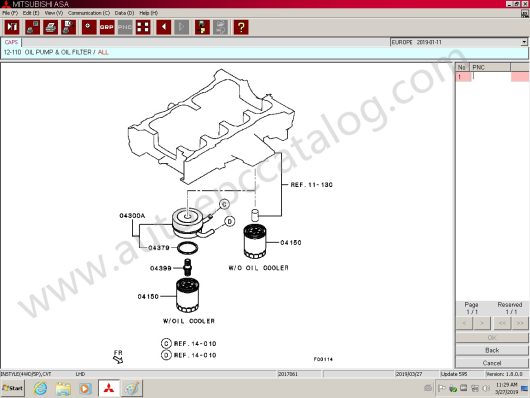530x398 pixels.
Task: Click the double left reserved arrow button
Action: click(502, 323)
